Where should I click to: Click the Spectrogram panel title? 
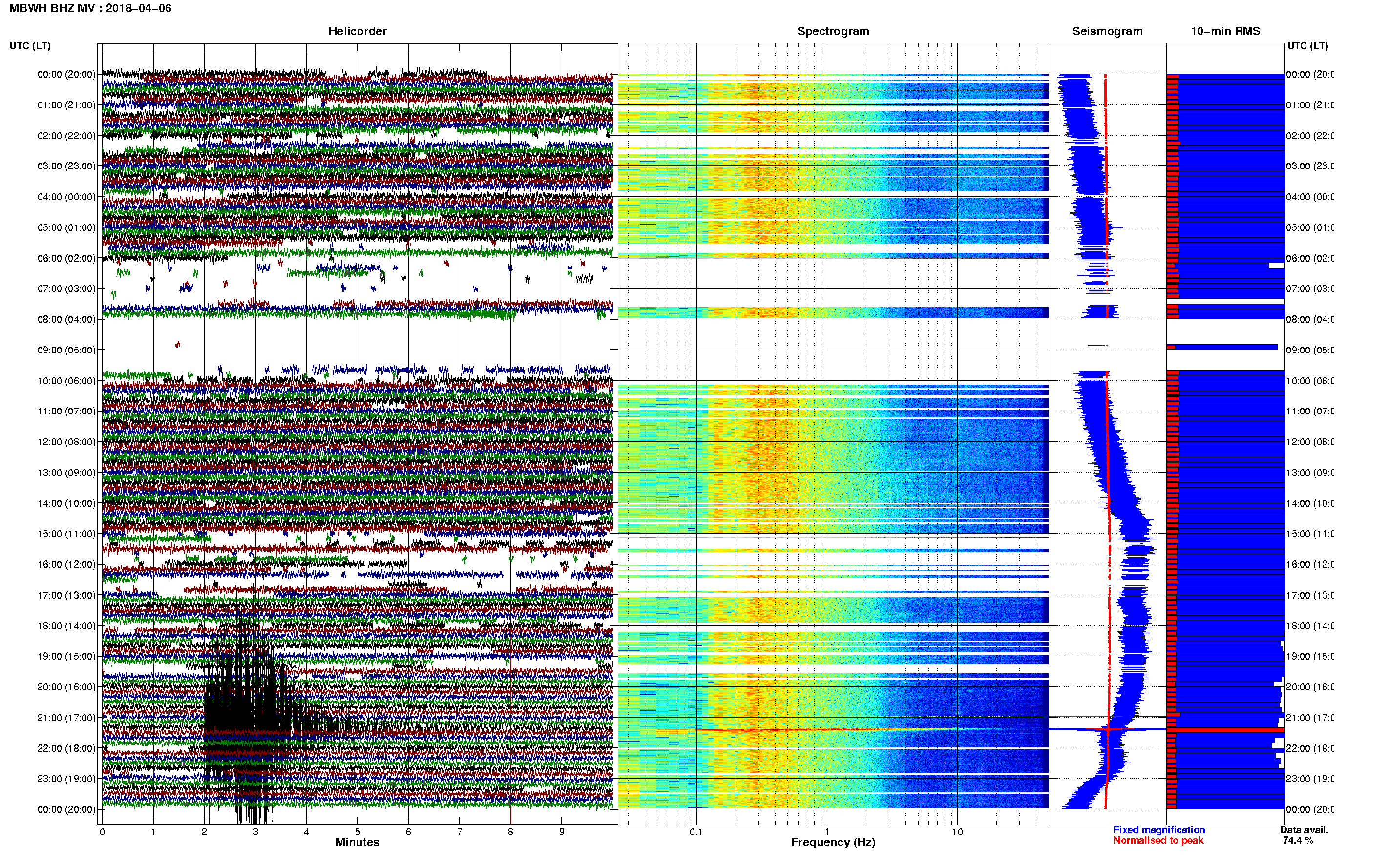833,32
